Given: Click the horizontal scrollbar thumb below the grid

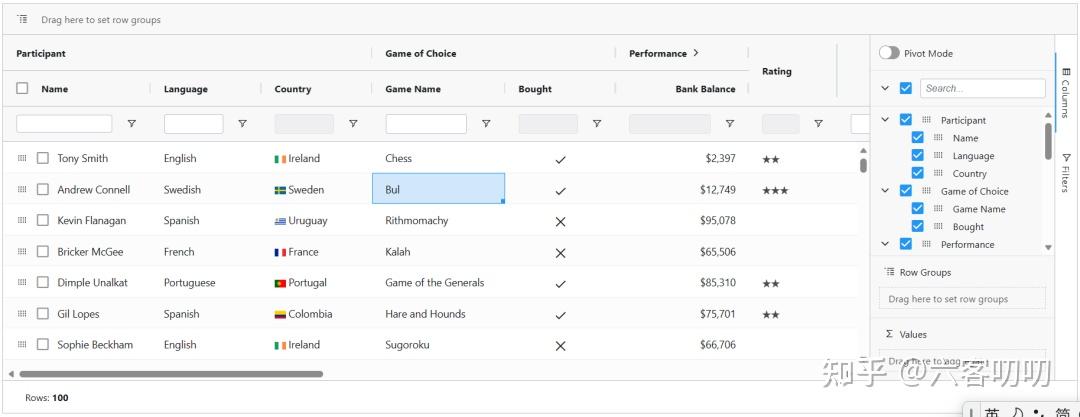Looking at the screenshot, I should (171, 374).
